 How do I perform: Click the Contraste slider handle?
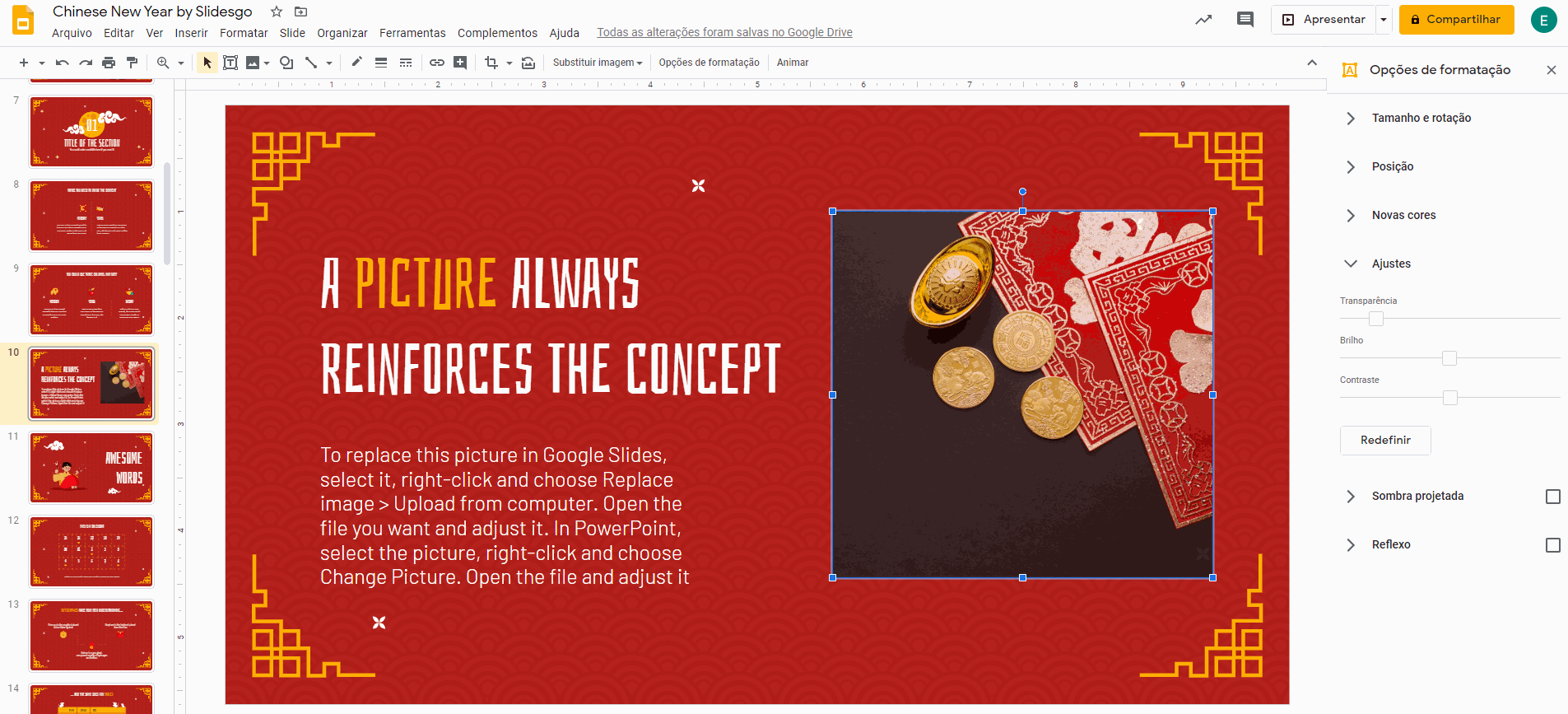coord(1450,398)
